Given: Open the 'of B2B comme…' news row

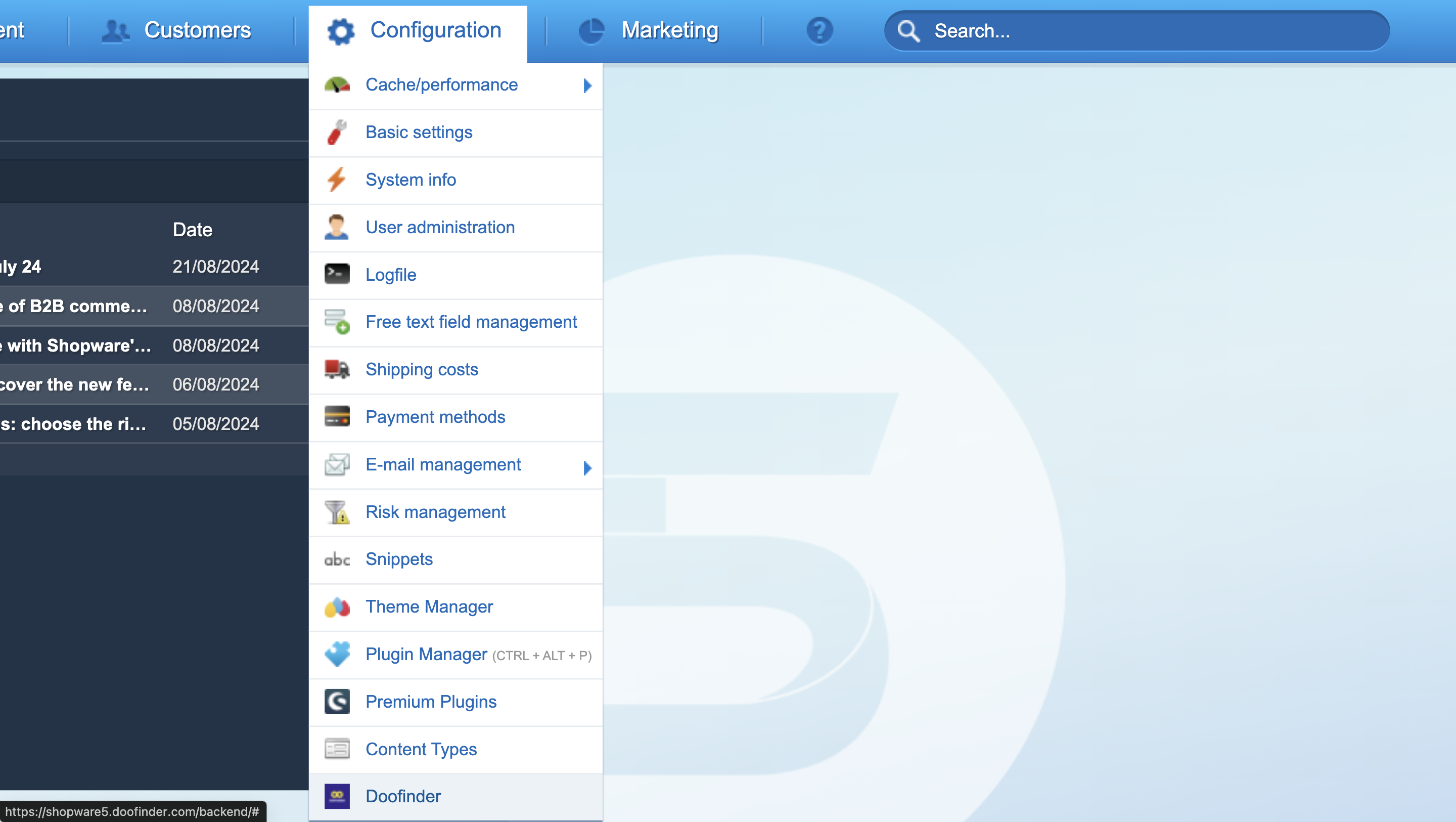Looking at the screenshot, I should (154, 306).
